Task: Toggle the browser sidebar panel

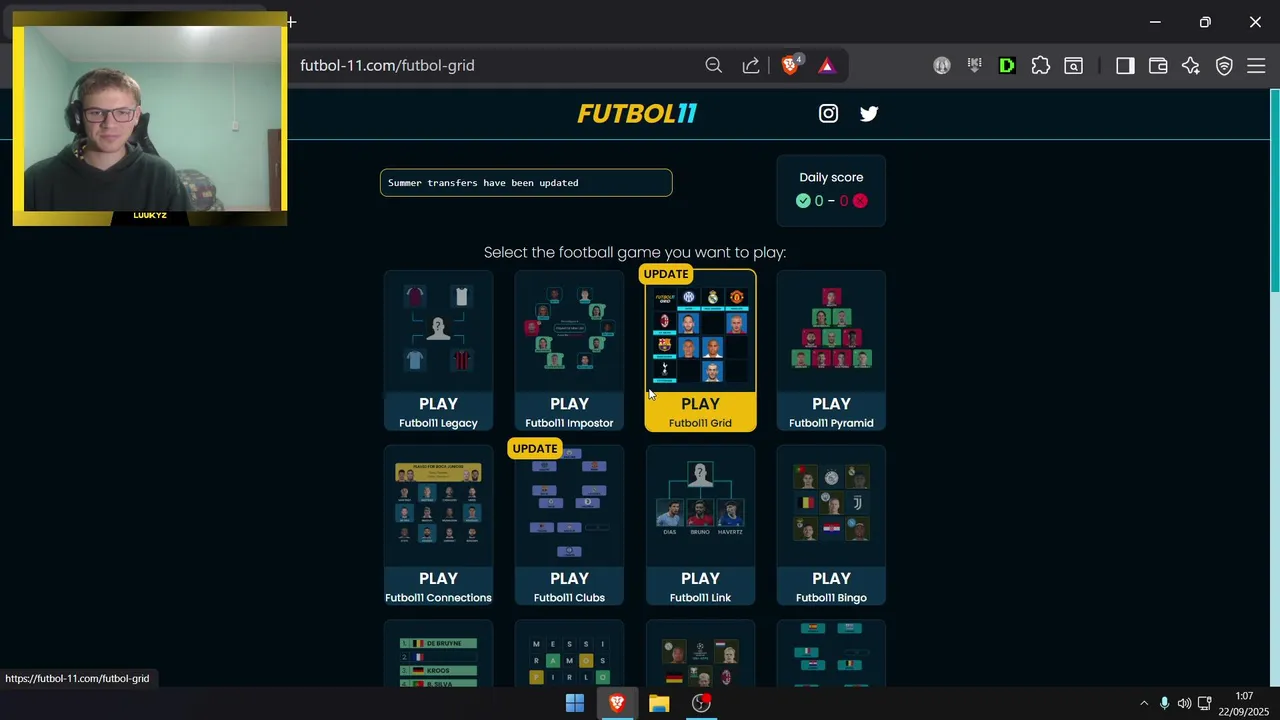Action: click(1125, 65)
